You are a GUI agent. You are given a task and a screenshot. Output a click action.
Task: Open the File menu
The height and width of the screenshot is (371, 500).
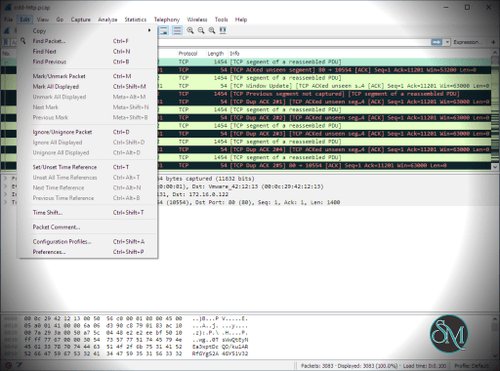(x=8, y=19)
